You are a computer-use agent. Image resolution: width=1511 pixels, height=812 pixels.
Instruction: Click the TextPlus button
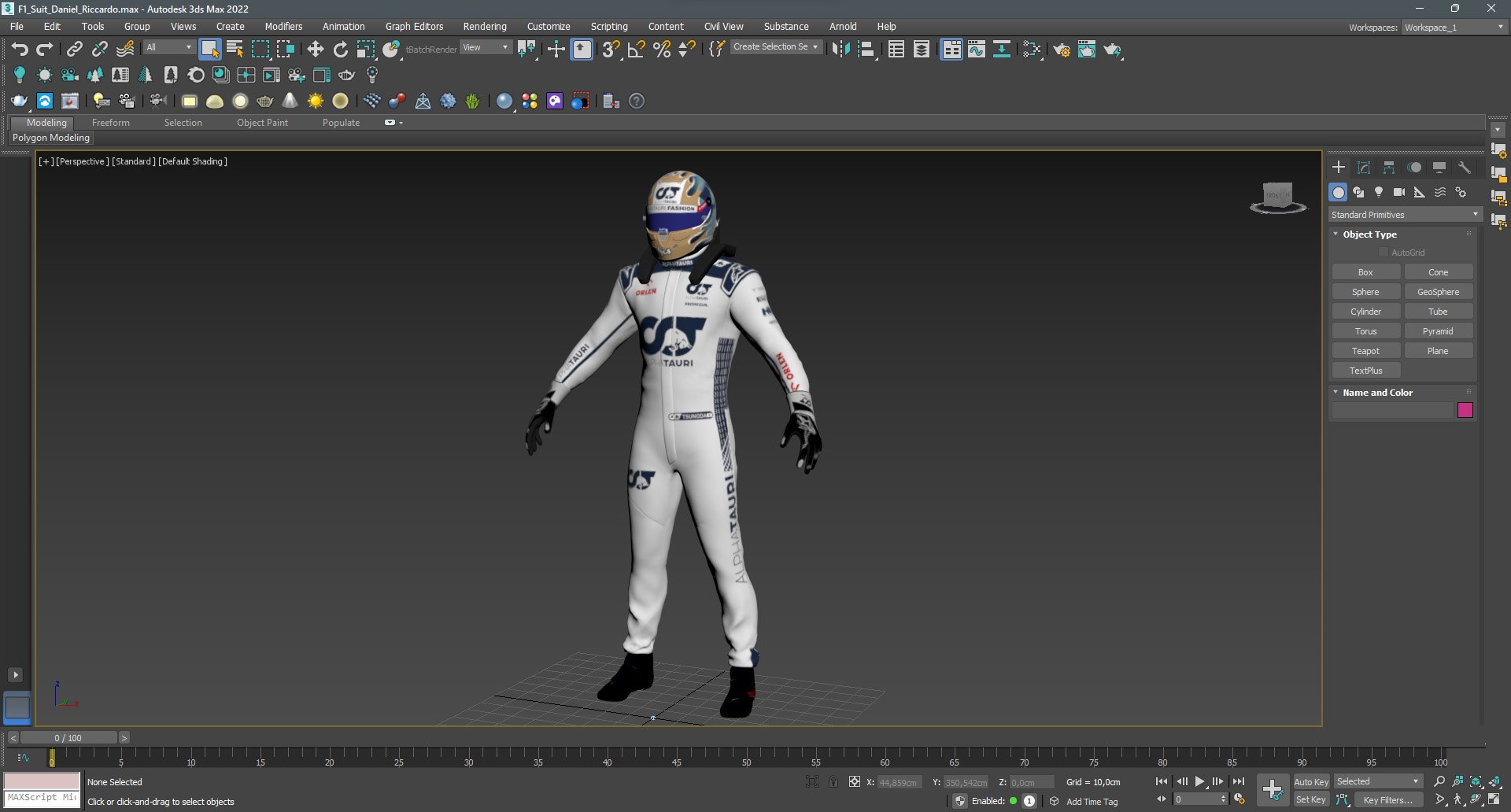(x=1365, y=371)
